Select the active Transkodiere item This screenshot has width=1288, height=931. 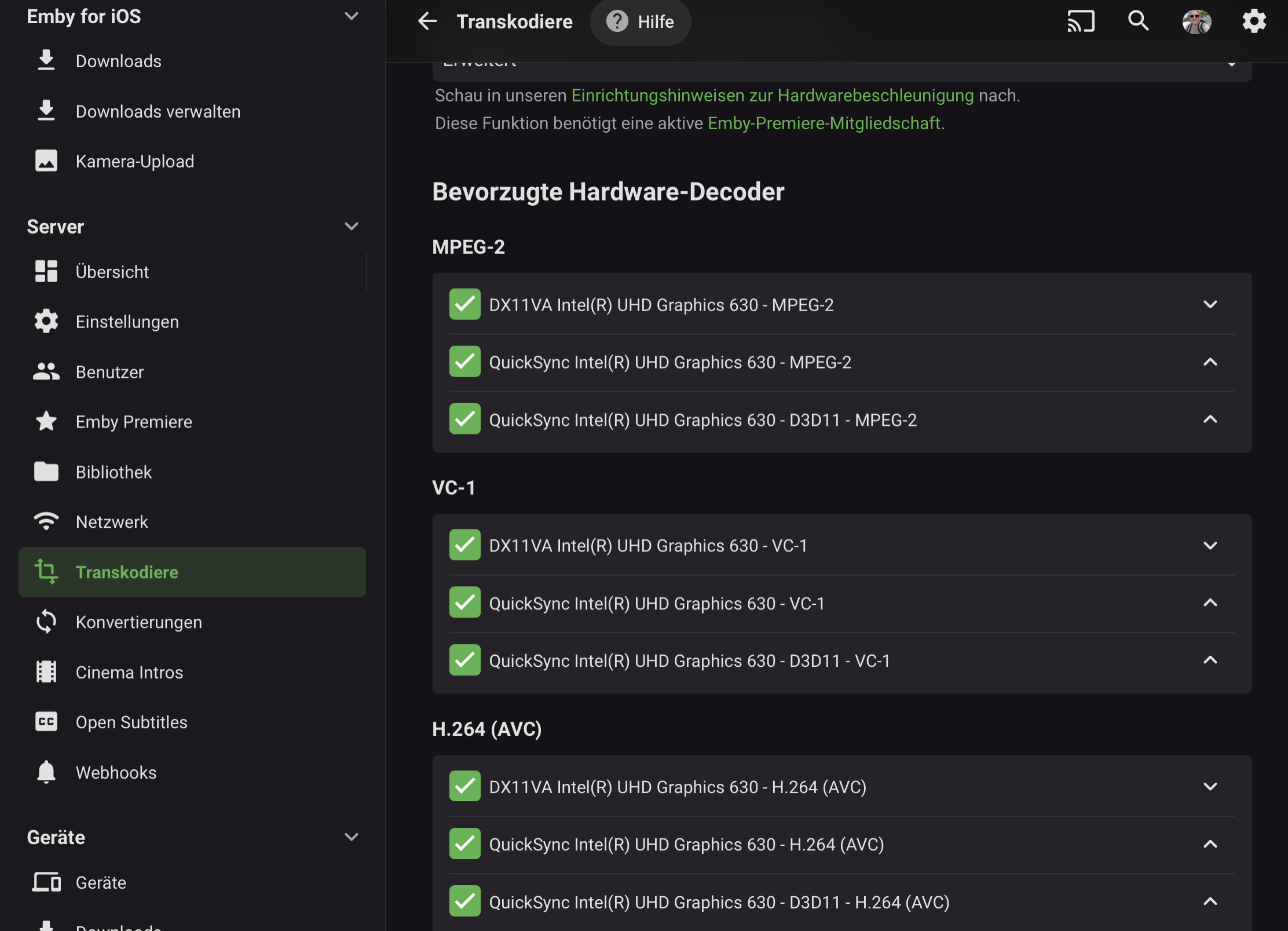192,572
